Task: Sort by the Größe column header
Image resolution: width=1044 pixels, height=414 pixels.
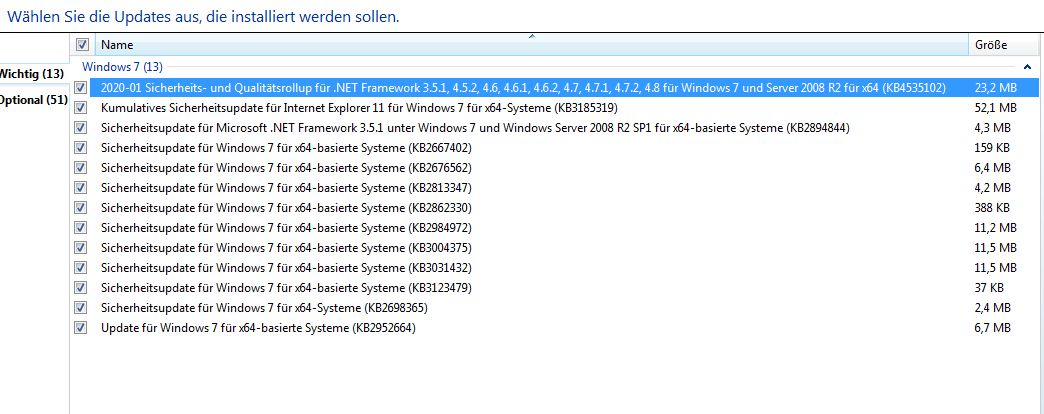Action: click(x=1005, y=45)
